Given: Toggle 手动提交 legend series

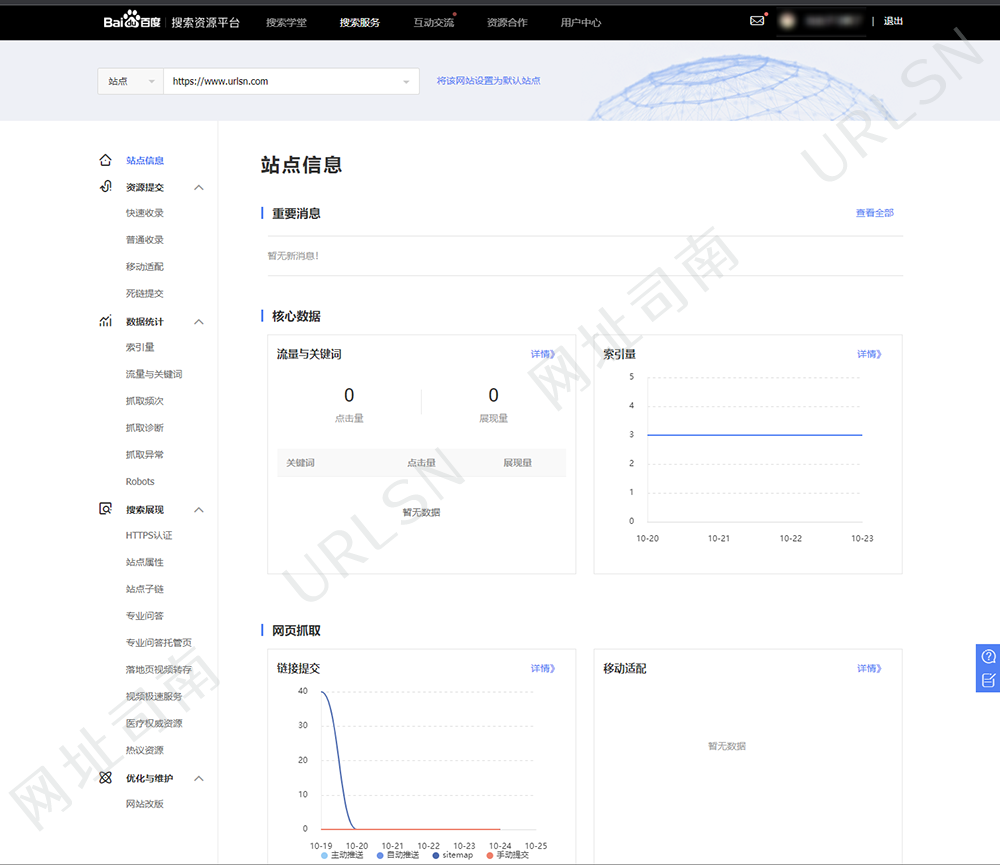Looking at the screenshot, I should [509, 855].
